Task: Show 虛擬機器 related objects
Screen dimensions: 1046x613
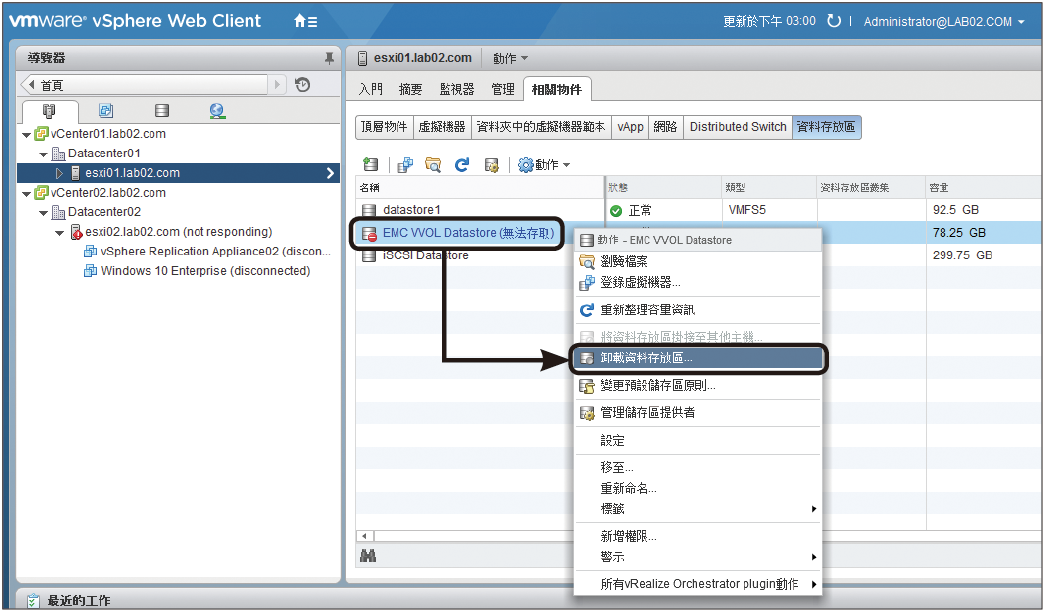Action: tap(442, 127)
